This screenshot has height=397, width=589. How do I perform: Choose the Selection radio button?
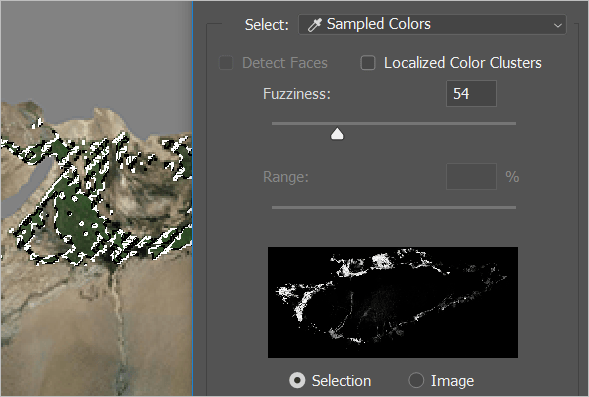click(x=297, y=380)
